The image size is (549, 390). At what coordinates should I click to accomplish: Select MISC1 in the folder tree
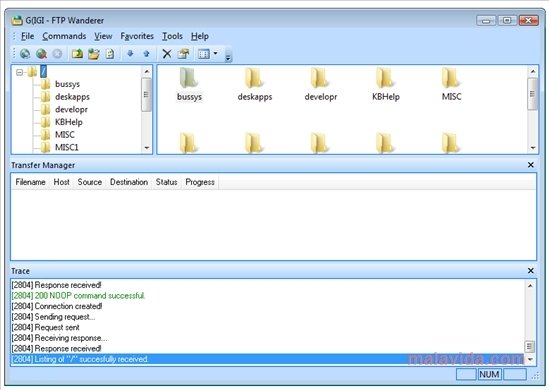tap(67, 147)
